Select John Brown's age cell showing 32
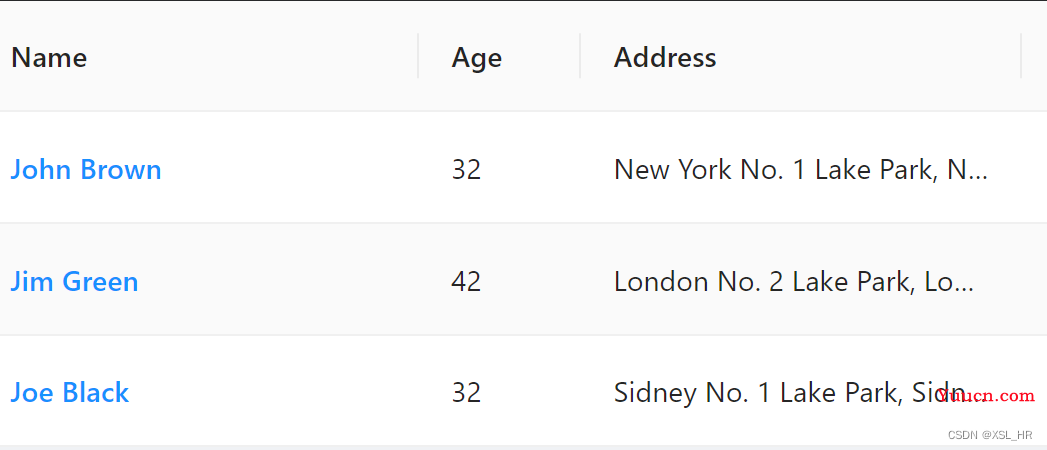Viewport: 1047px width, 450px height. (x=466, y=170)
